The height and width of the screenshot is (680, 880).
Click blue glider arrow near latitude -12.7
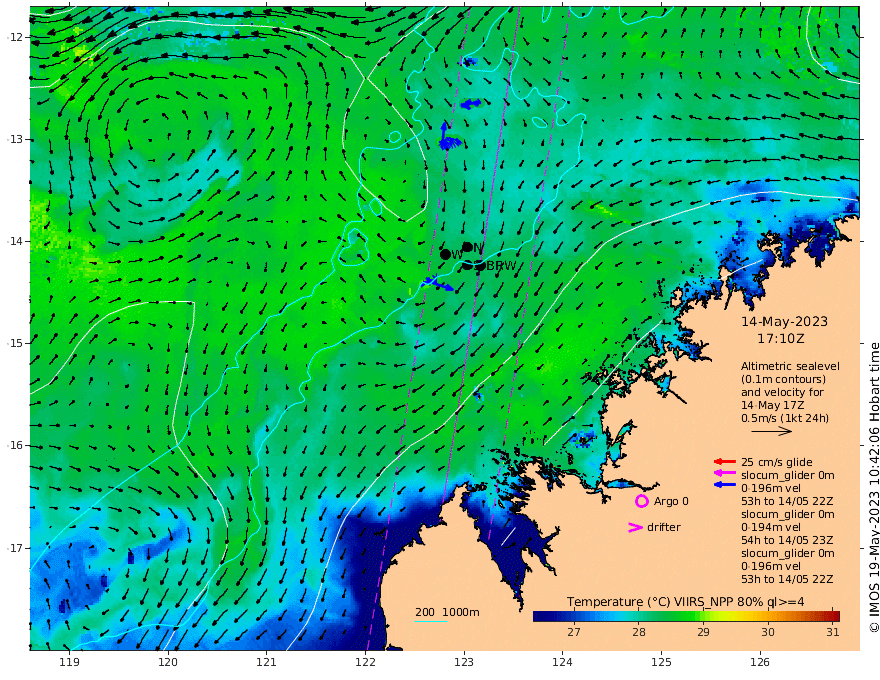click(x=470, y=104)
